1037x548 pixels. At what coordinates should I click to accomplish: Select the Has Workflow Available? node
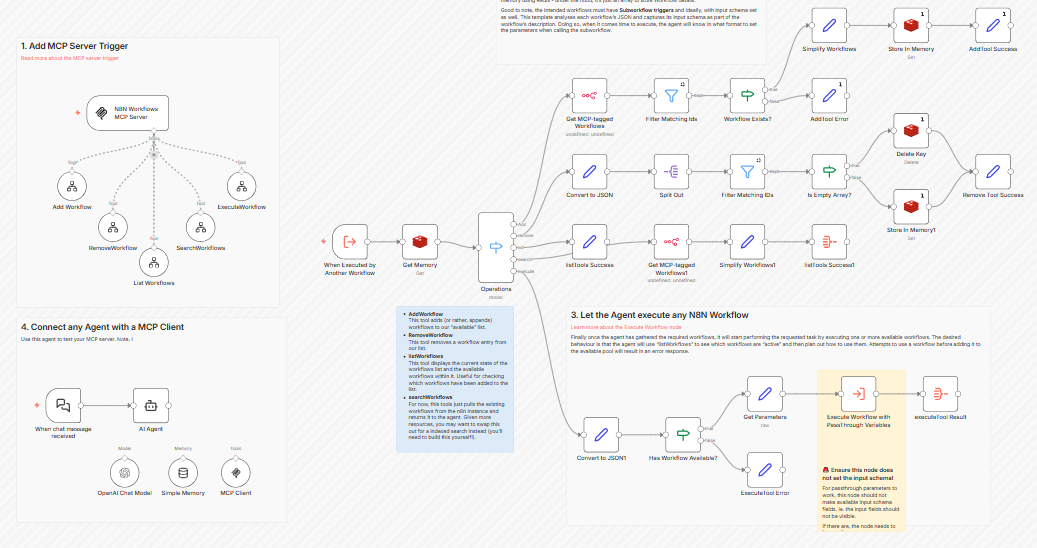point(683,435)
